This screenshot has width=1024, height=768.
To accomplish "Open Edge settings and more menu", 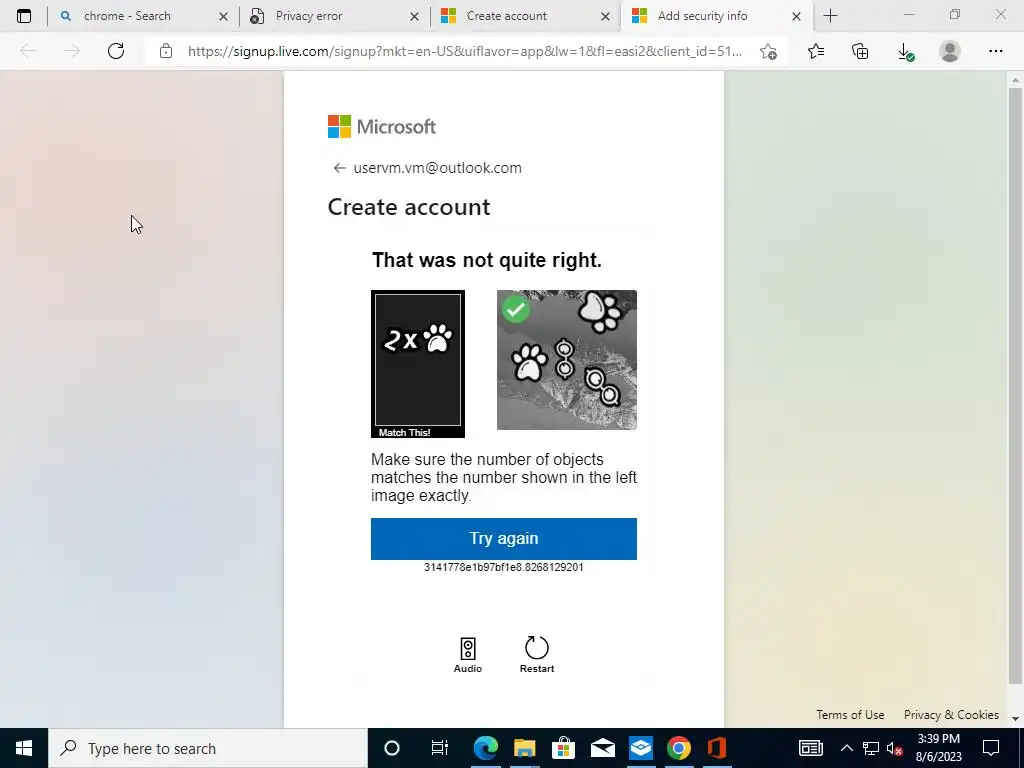I will [995, 51].
